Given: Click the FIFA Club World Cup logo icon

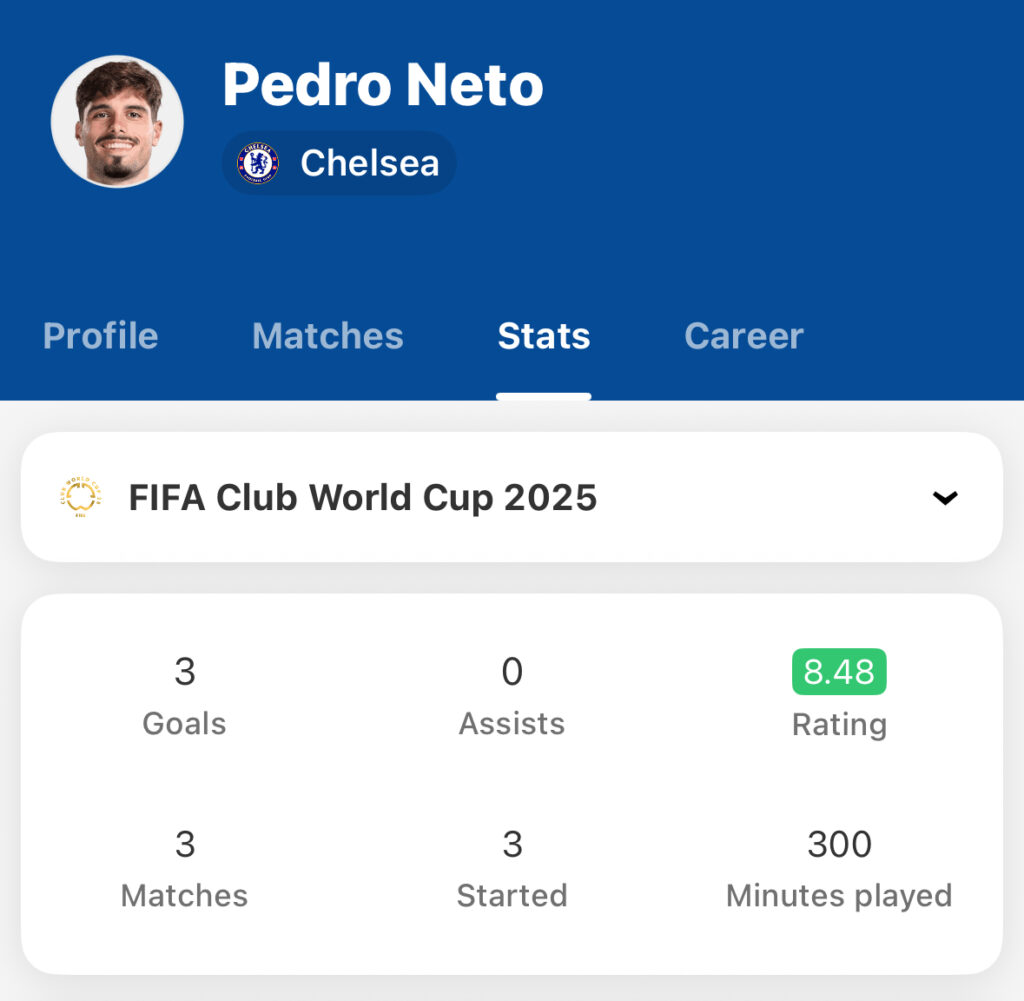Looking at the screenshot, I should click(81, 498).
